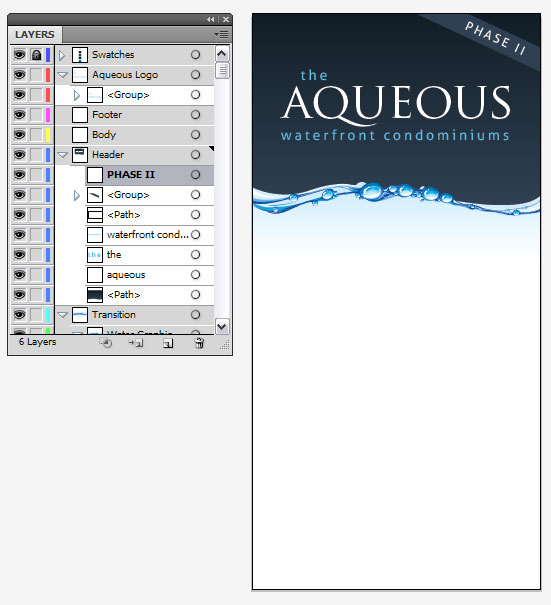The width and height of the screenshot is (551, 605).
Task: Toggle visibility of Transition layer
Action: [20, 314]
